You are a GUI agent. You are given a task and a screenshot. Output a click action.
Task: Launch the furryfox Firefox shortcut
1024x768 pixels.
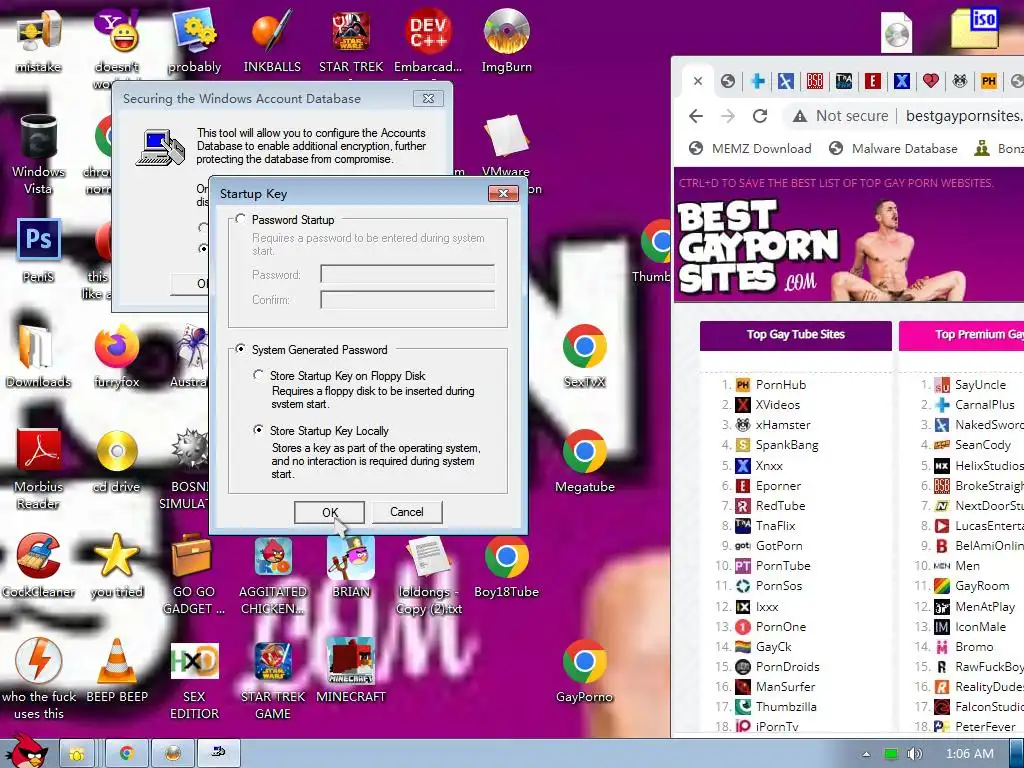click(x=116, y=357)
